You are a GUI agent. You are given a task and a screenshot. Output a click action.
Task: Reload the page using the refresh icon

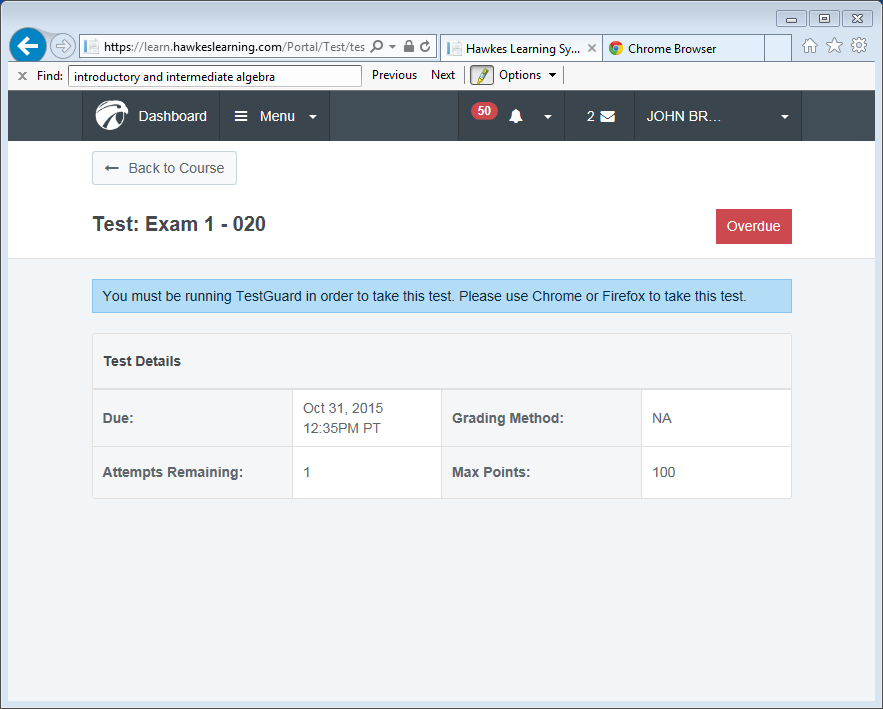click(x=425, y=46)
